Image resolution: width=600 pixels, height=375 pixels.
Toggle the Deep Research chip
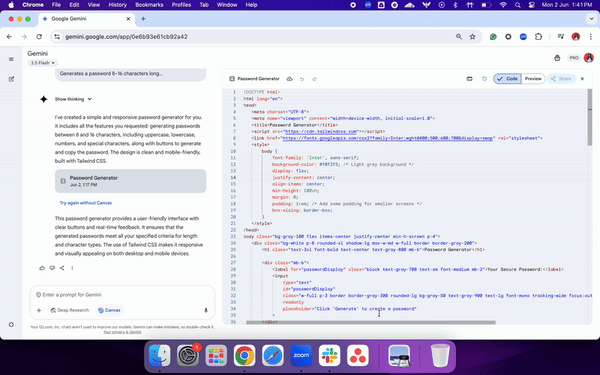[x=70, y=310]
